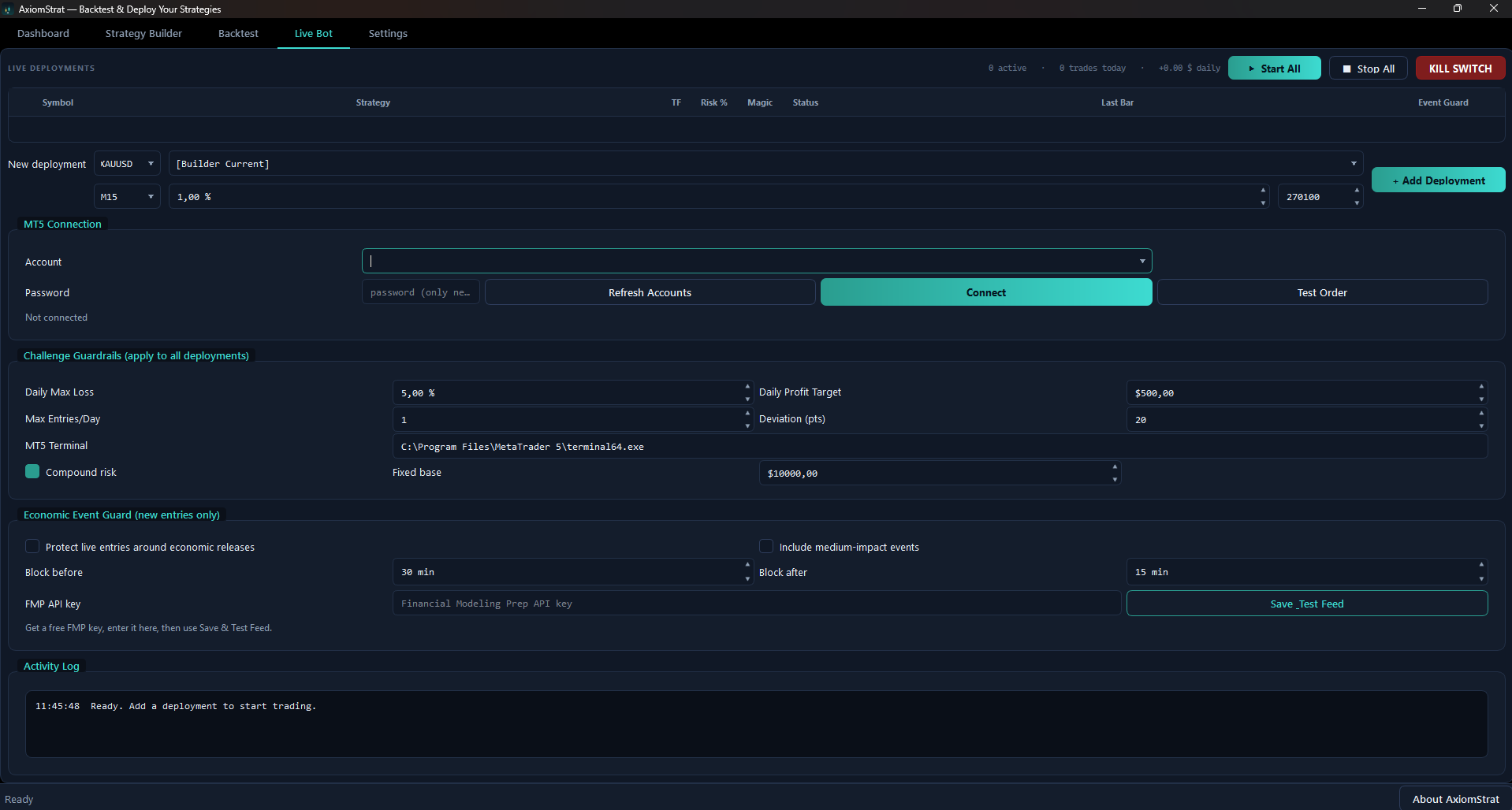Increase Max Entries/Day value

pos(747,414)
